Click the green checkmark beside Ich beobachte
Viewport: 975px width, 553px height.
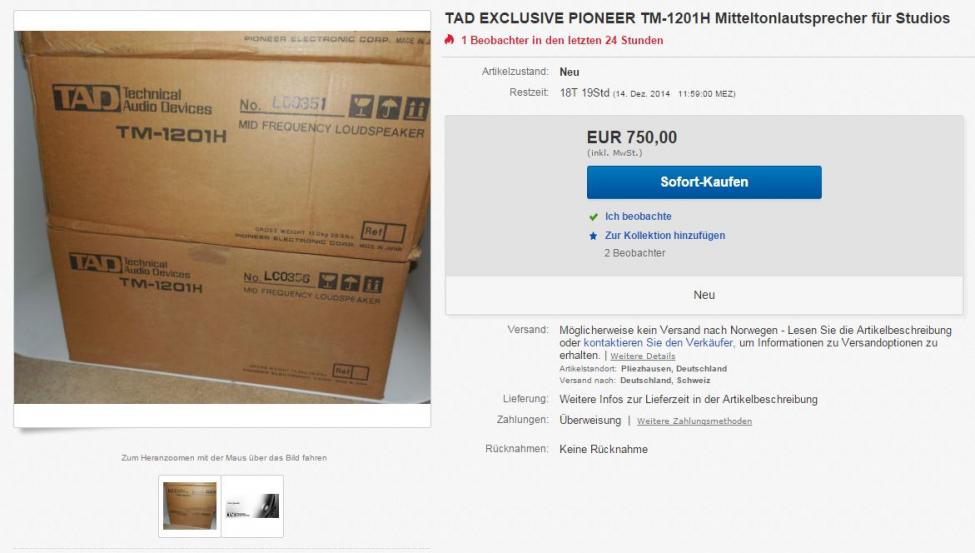pyautogui.click(x=593, y=217)
